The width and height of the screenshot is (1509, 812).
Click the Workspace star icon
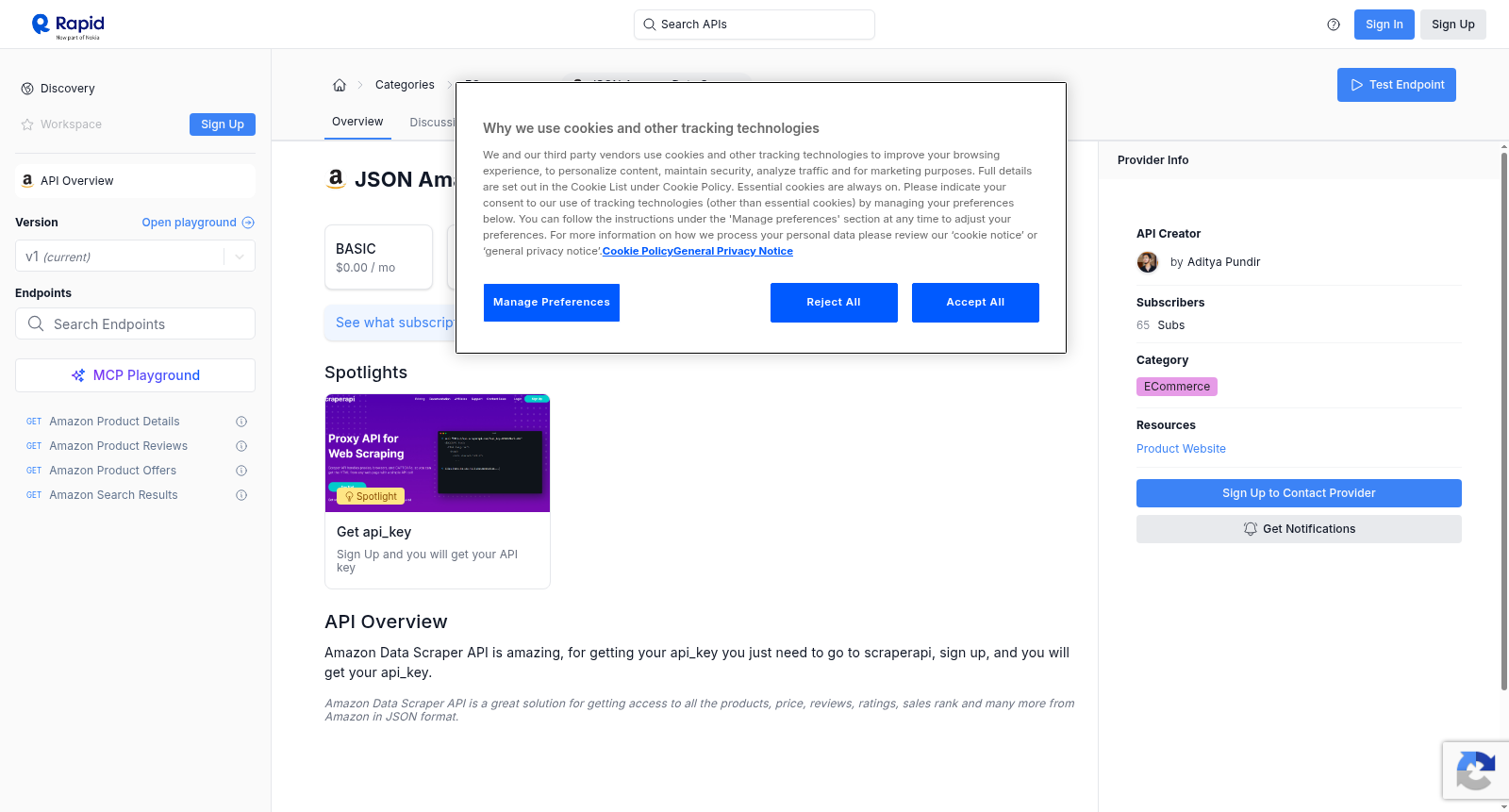pyautogui.click(x=27, y=124)
